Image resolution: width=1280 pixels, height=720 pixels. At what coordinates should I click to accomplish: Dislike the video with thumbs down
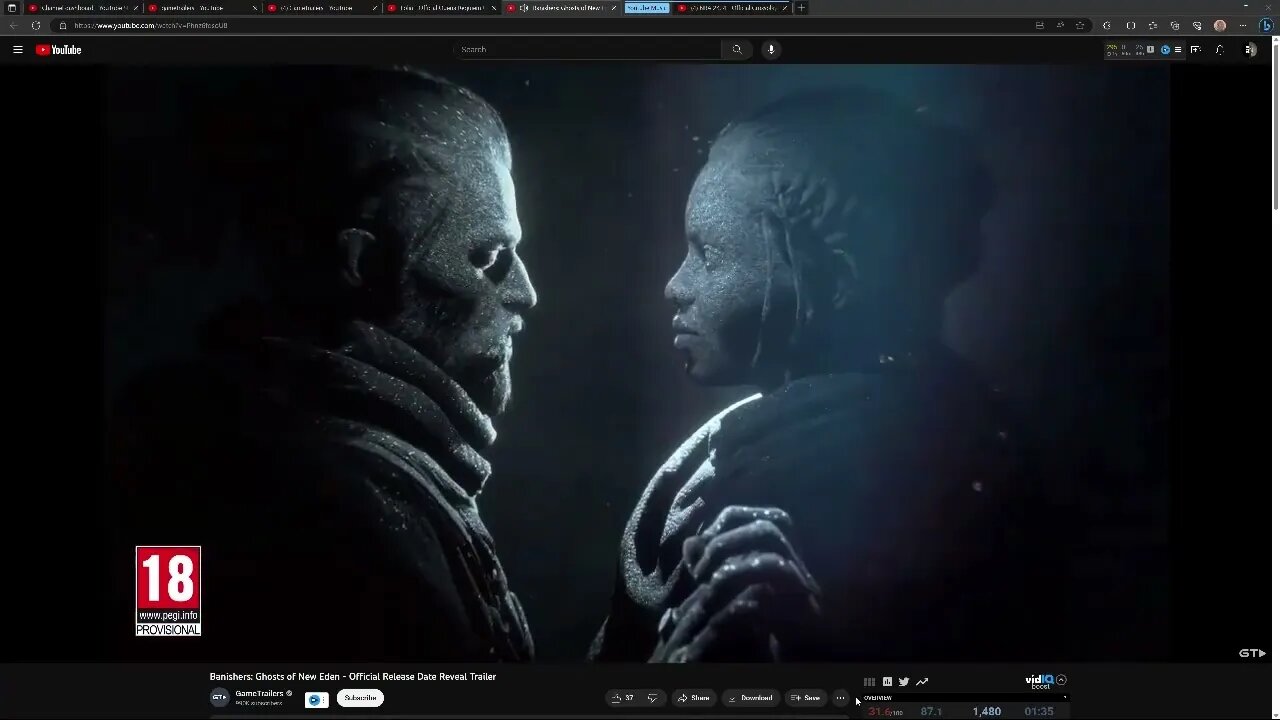coord(652,698)
